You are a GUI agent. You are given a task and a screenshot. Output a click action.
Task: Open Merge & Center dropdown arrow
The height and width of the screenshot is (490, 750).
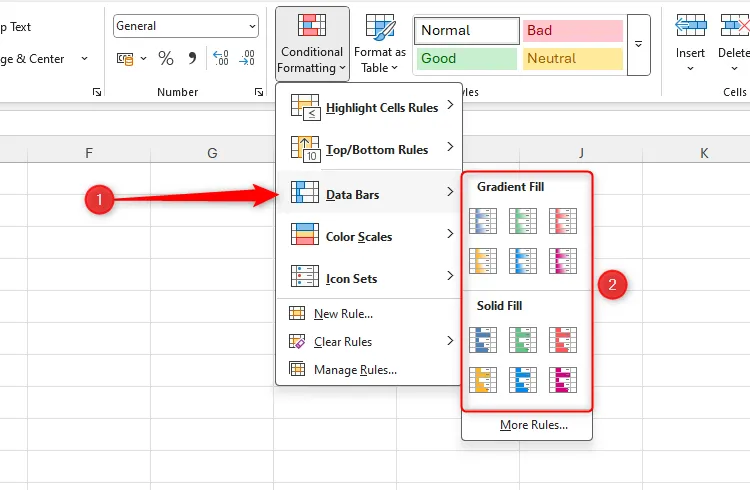click(x=85, y=58)
